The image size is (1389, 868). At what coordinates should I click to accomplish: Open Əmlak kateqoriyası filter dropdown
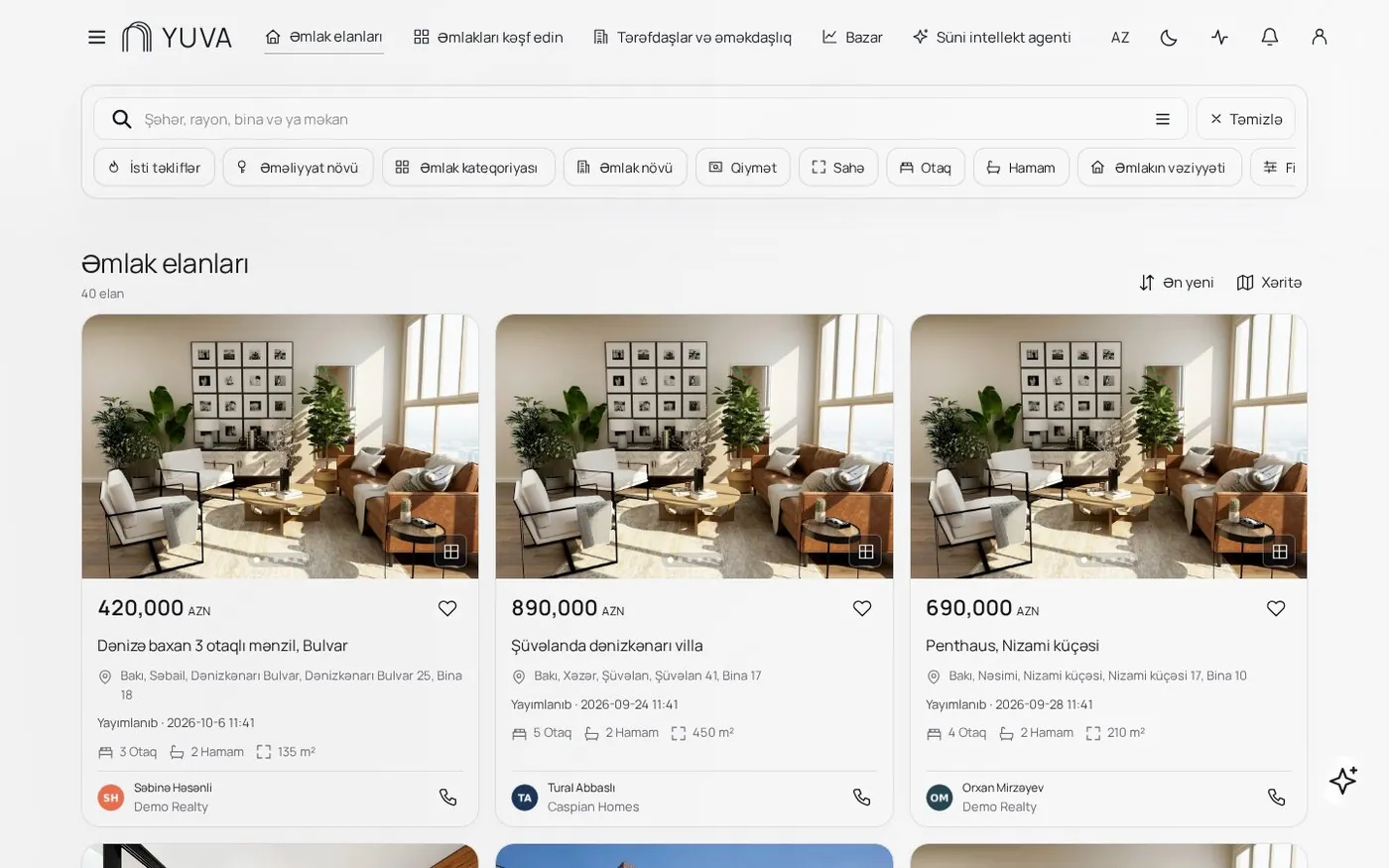468,168
